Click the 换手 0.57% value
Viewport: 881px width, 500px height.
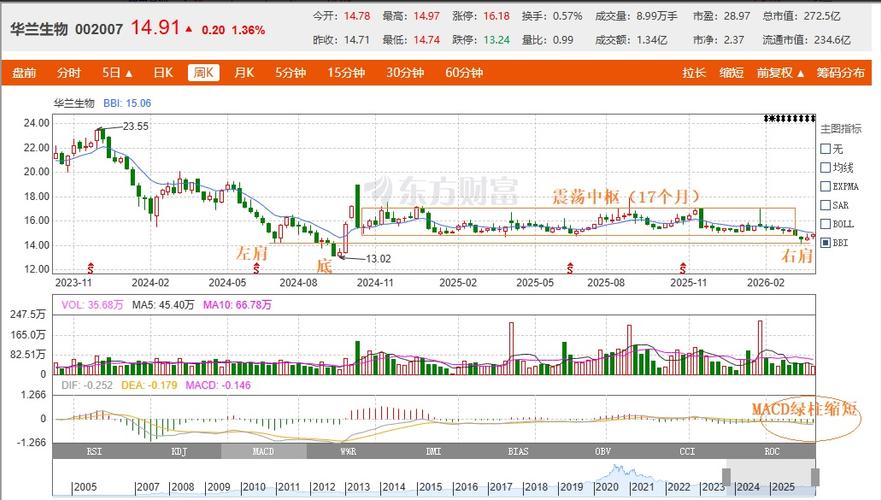567,16
